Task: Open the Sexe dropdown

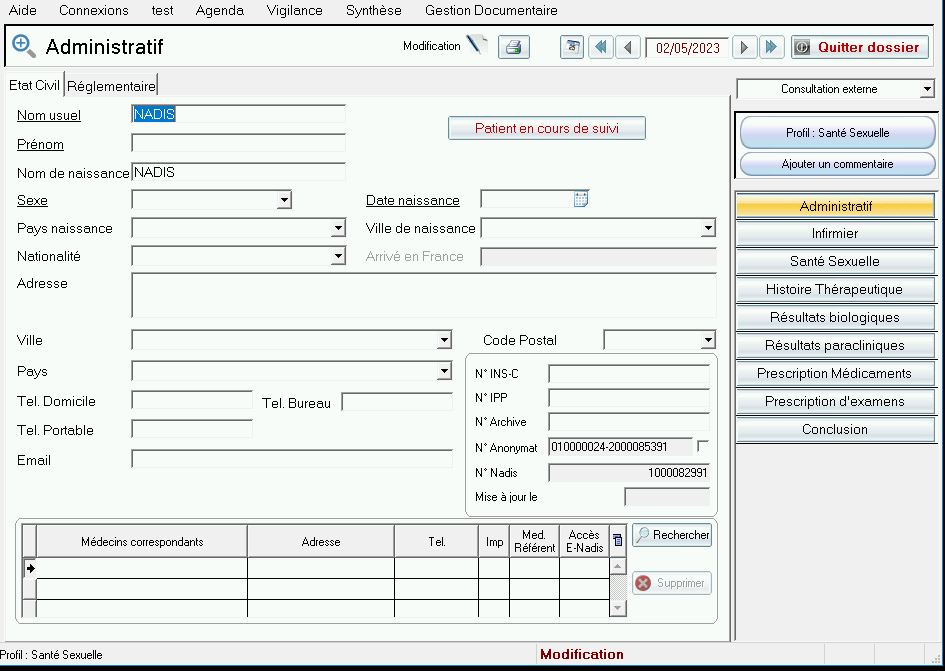Action: (284, 200)
